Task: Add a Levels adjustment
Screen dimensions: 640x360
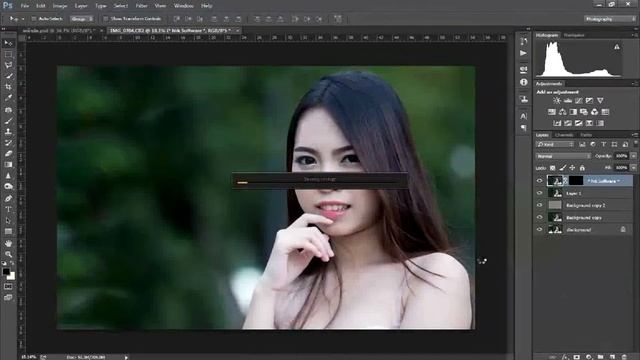Action: (568, 100)
